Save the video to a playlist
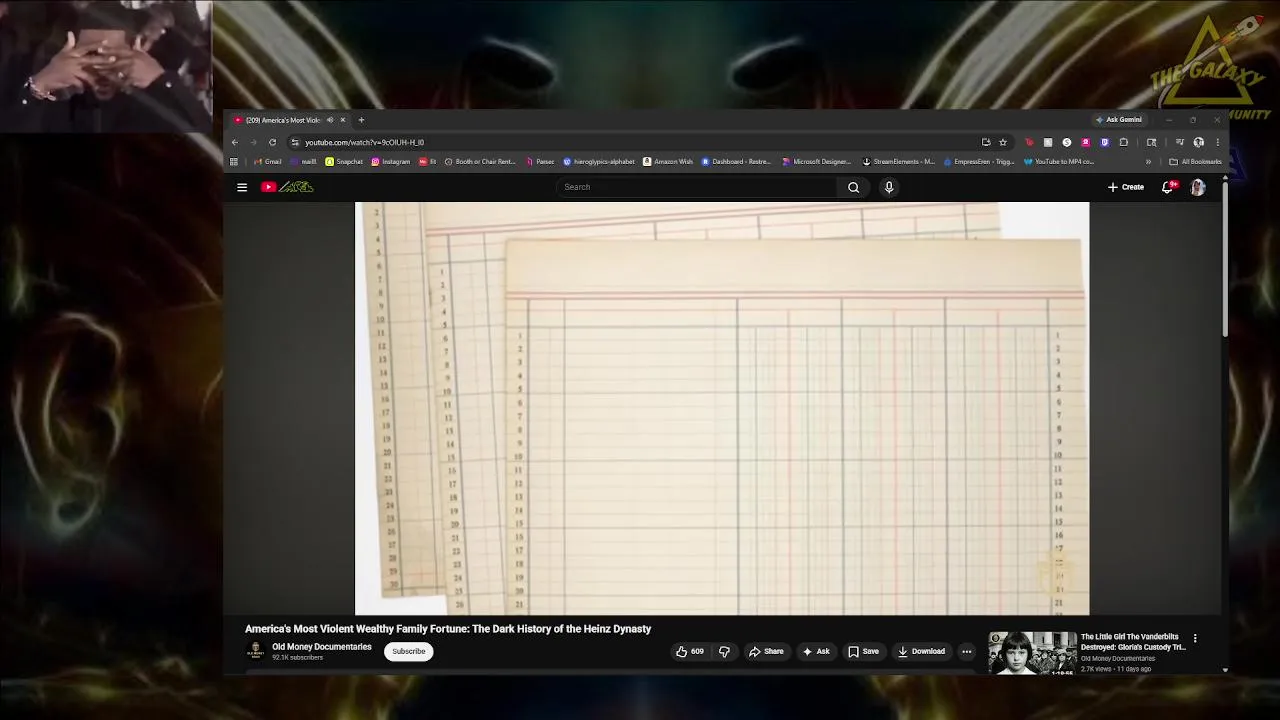This screenshot has height=720, width=1280. [863, 652]
